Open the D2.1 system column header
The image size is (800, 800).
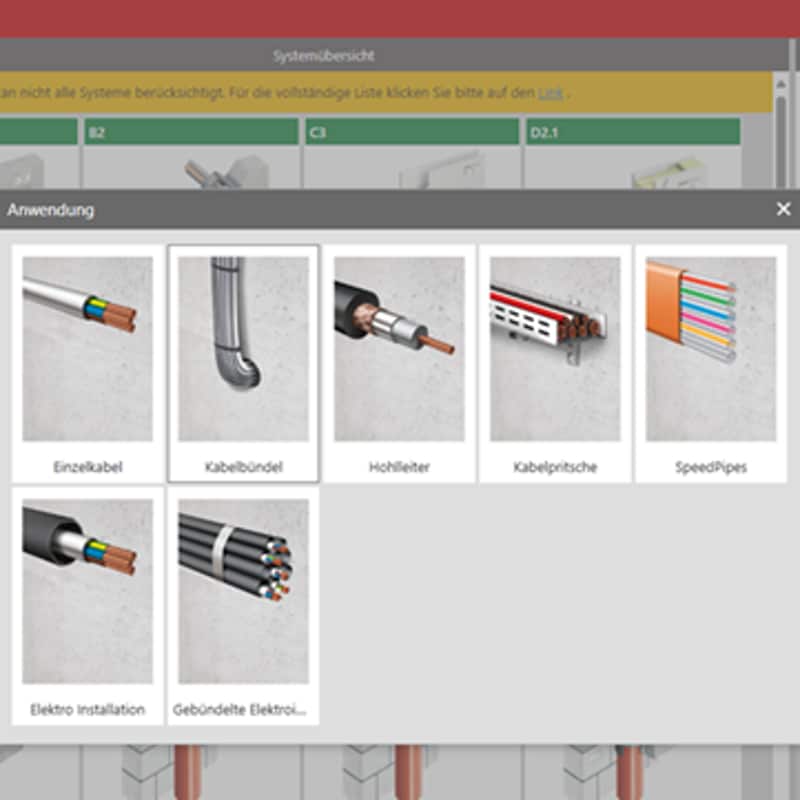632,132
